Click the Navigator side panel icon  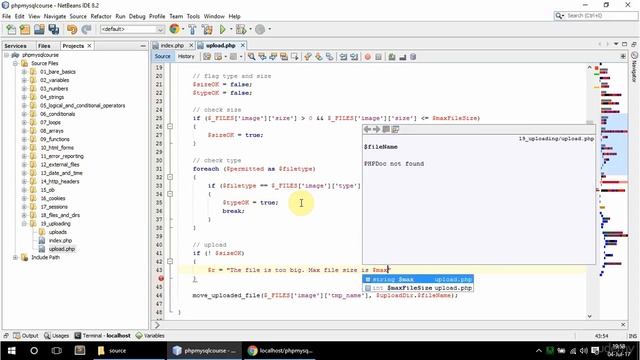[634, 67]
